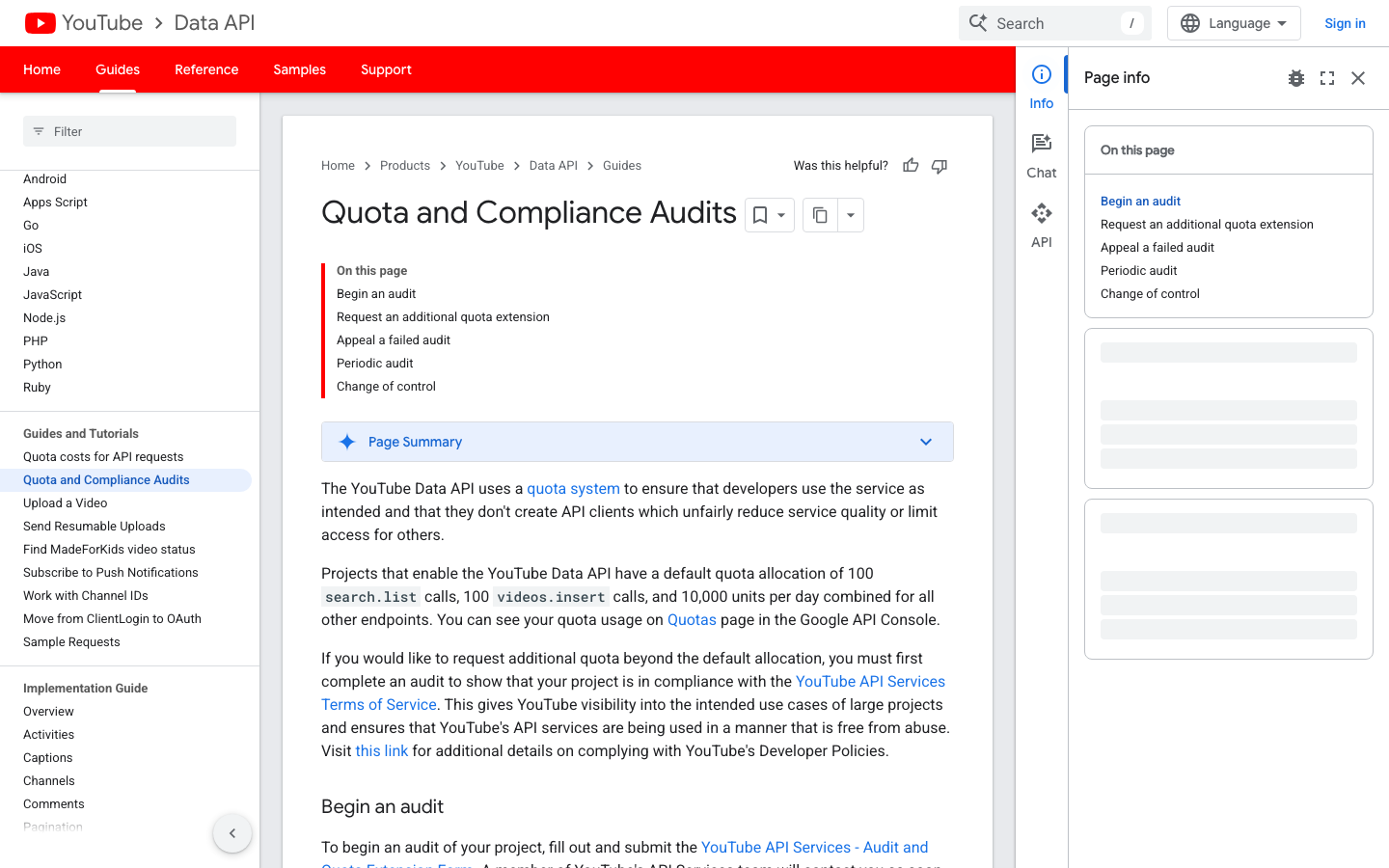The height and width of the screenshot is (868, 1389).
Task: Click the Data API header link
Action: click(x=214, y=23)
